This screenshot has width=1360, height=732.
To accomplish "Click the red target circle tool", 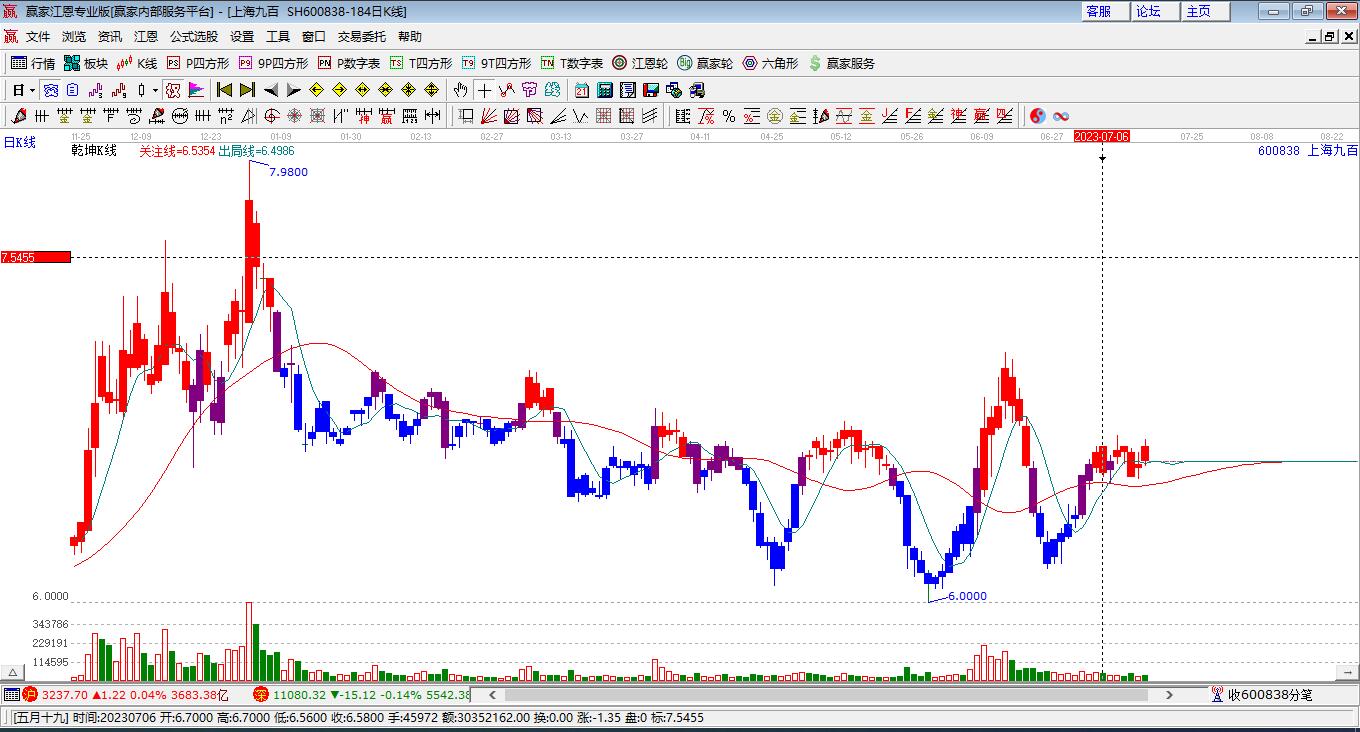I will point(271,115).
